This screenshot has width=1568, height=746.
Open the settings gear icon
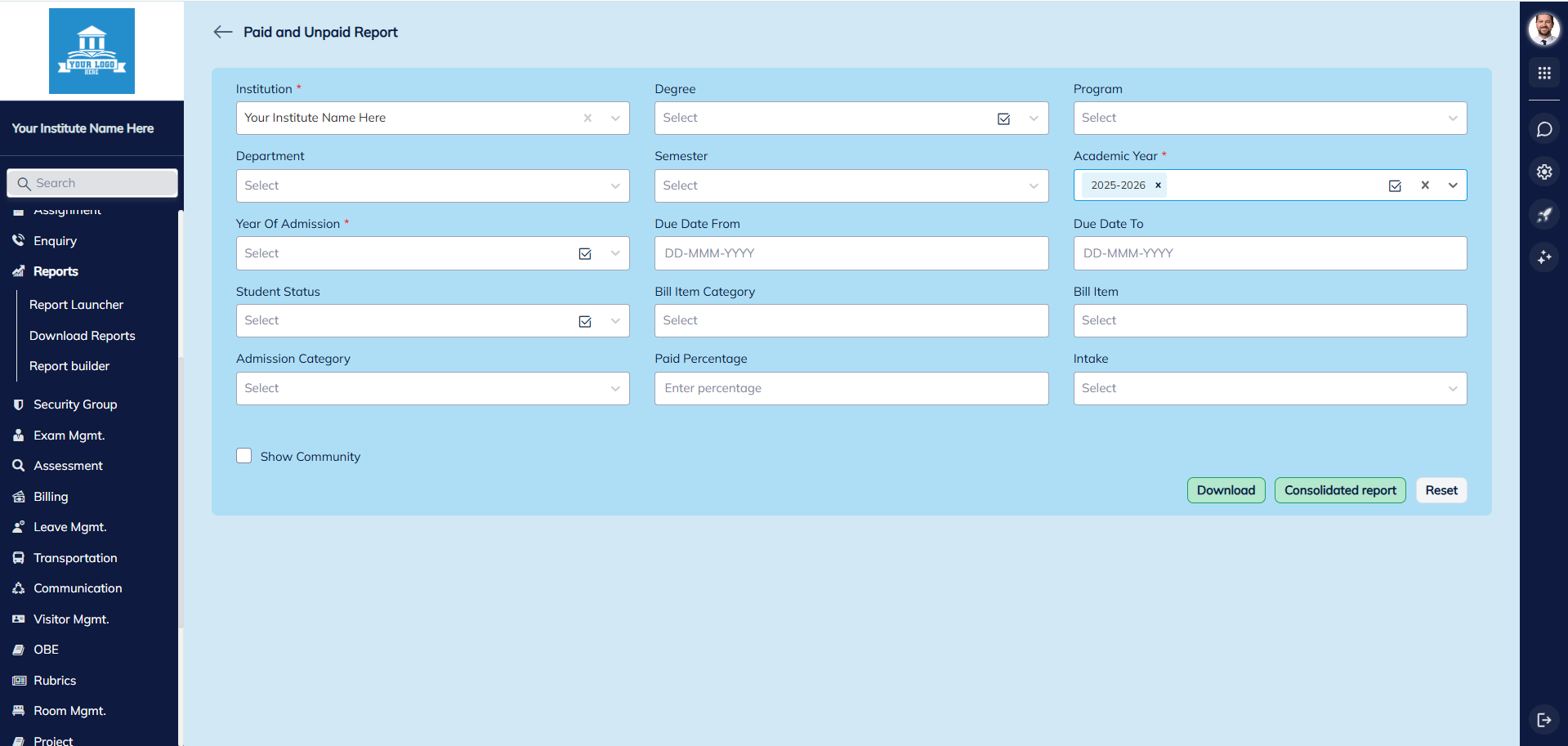click(1543, 172)
